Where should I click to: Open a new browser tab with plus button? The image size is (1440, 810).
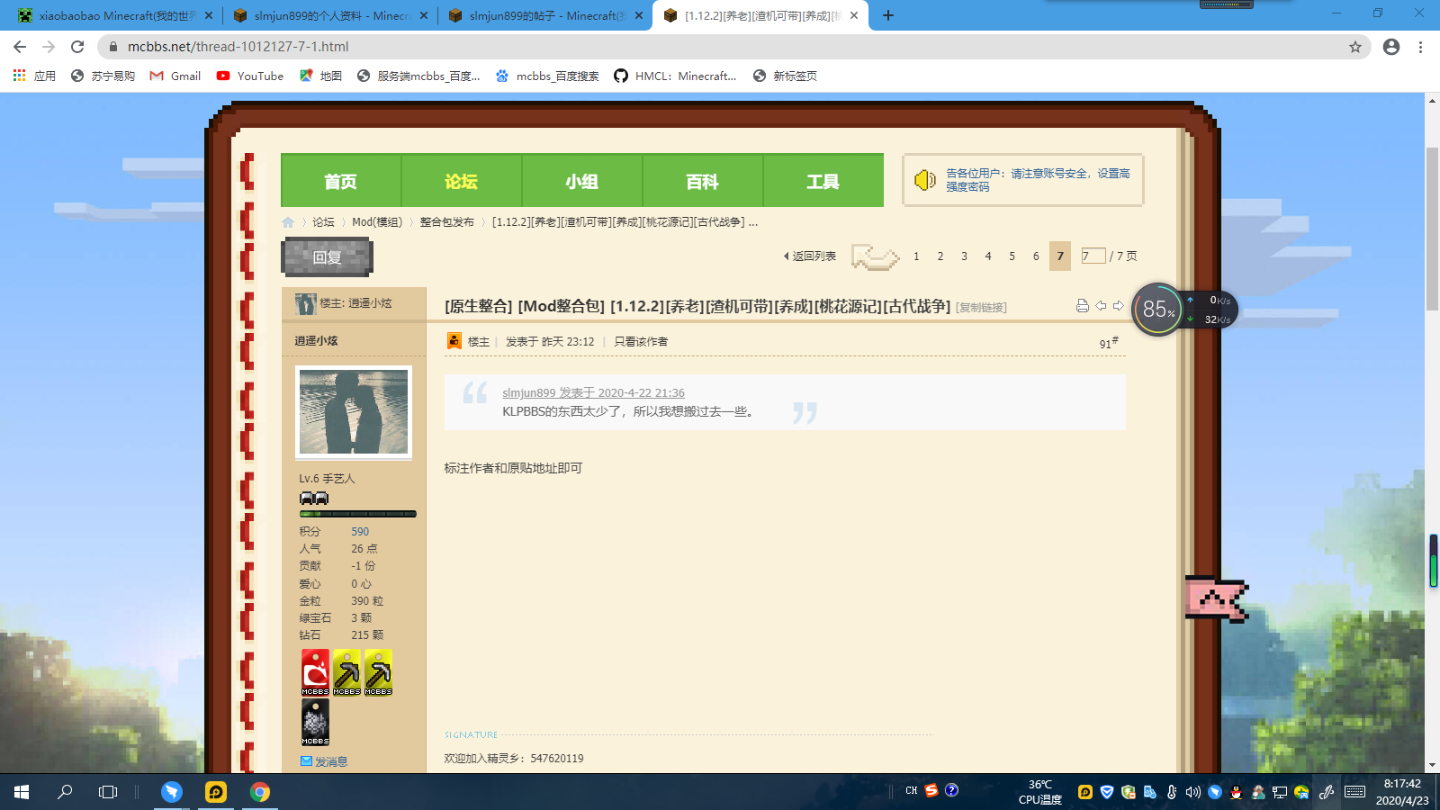click(888, 16)
